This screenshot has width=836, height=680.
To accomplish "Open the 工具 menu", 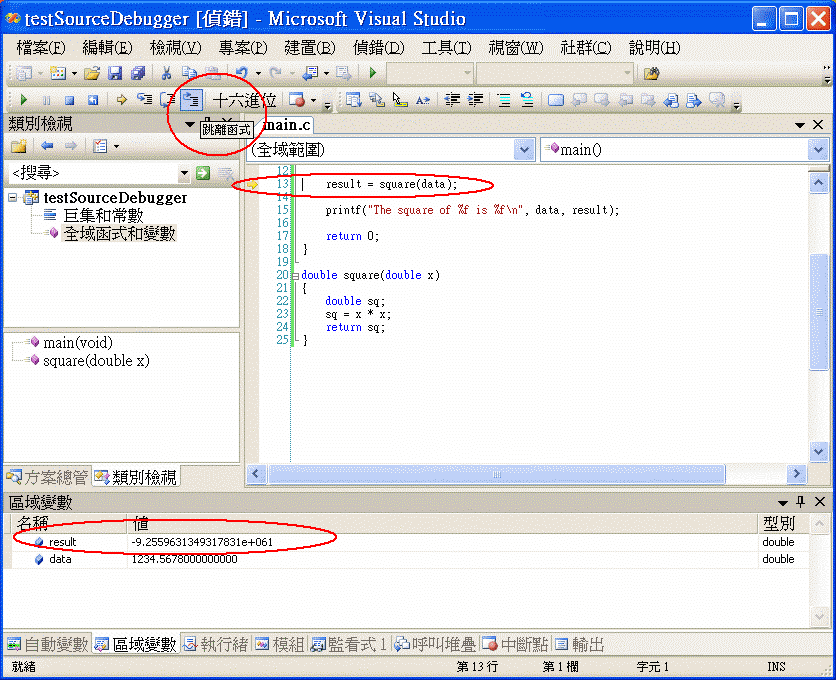I will [446, 48].
